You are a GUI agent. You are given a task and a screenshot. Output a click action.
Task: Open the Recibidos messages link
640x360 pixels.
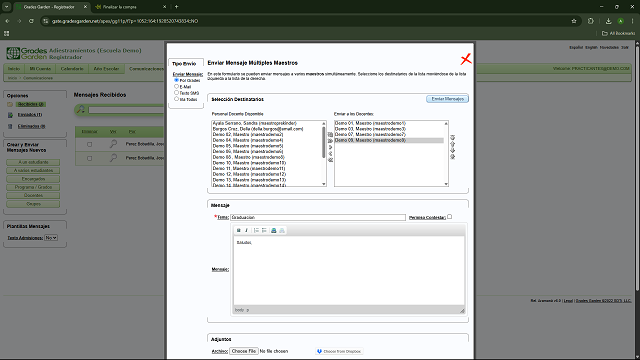coord(31,104)
